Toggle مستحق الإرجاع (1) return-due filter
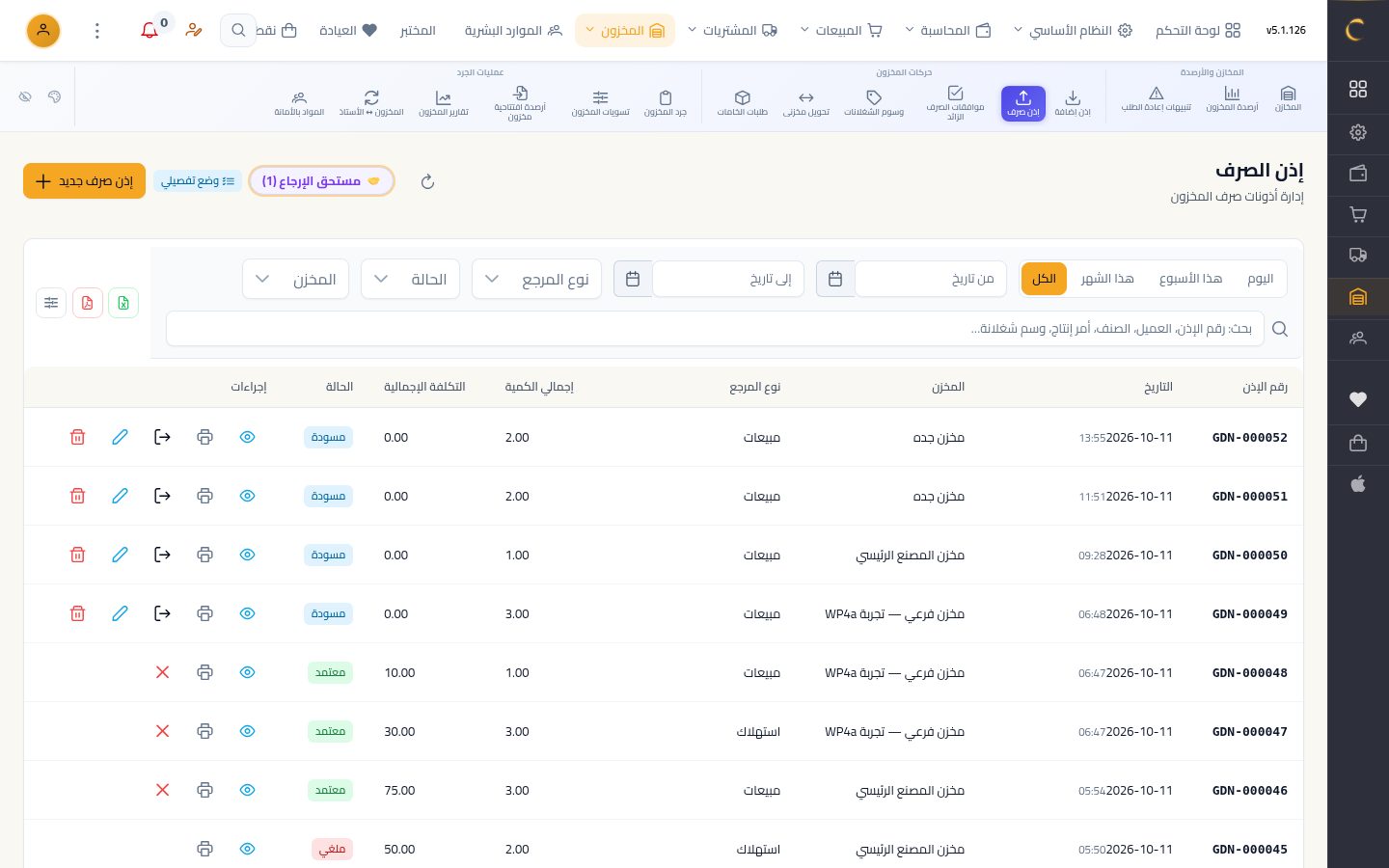This screenshot has width=1389, height=868. 321,181
